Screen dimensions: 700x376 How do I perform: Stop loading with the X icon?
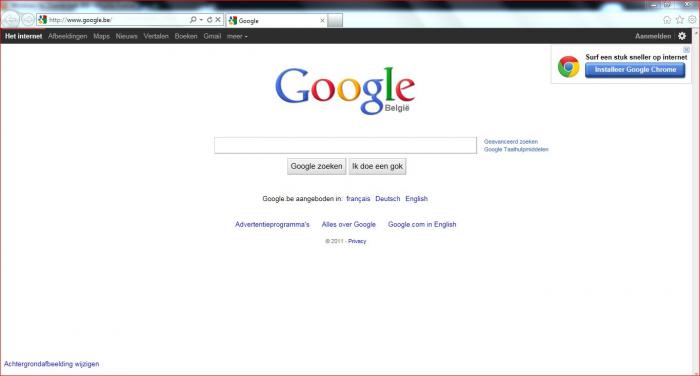tap(218, 20)
